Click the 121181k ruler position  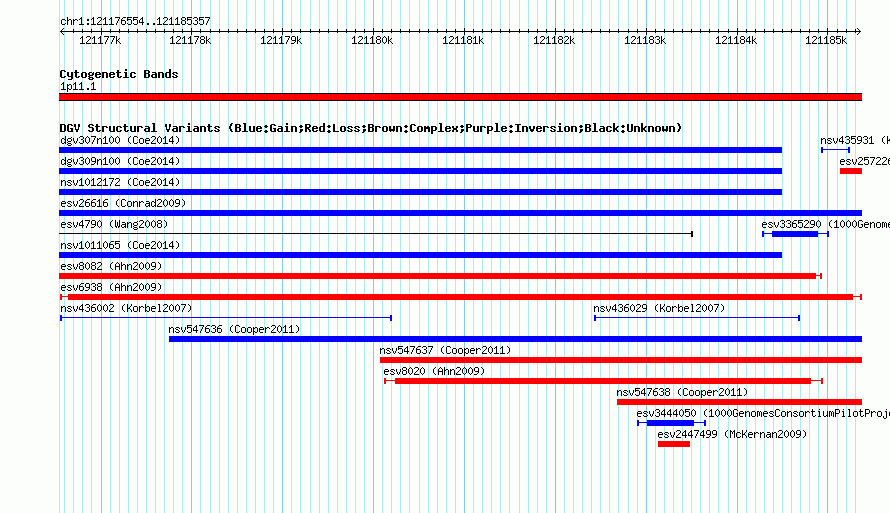click(x=463, y=40)
